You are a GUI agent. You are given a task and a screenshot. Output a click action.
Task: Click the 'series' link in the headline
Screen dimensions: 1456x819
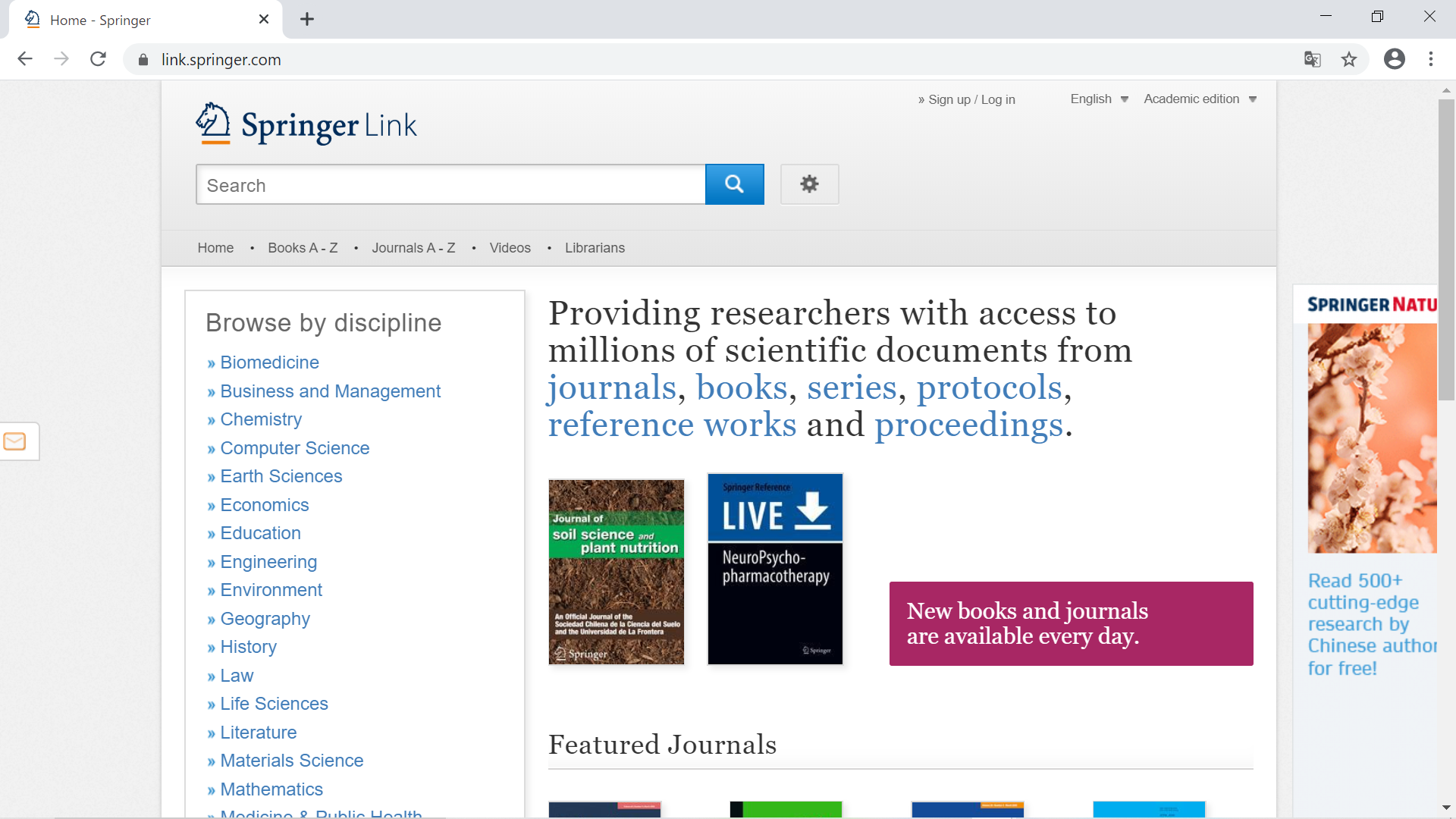point(852,388)
